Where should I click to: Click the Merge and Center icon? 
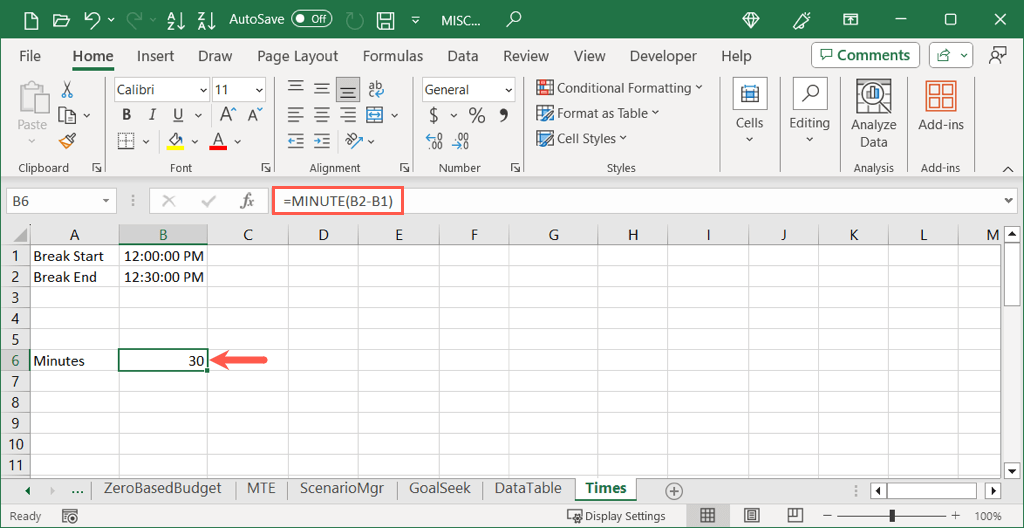click(374, 115)
